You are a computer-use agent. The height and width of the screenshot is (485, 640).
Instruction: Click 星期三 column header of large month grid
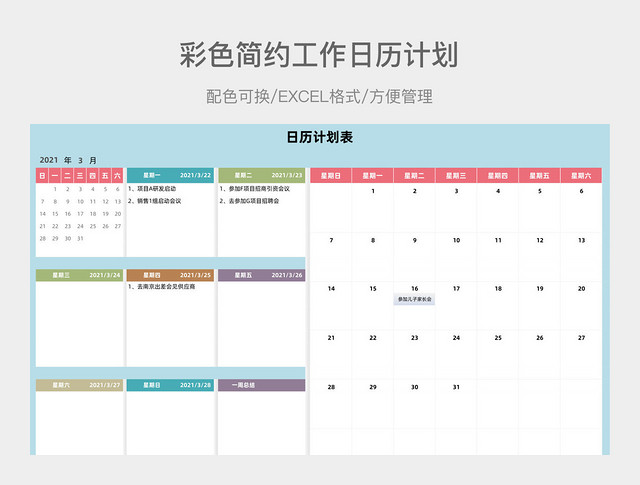[456, 176]
